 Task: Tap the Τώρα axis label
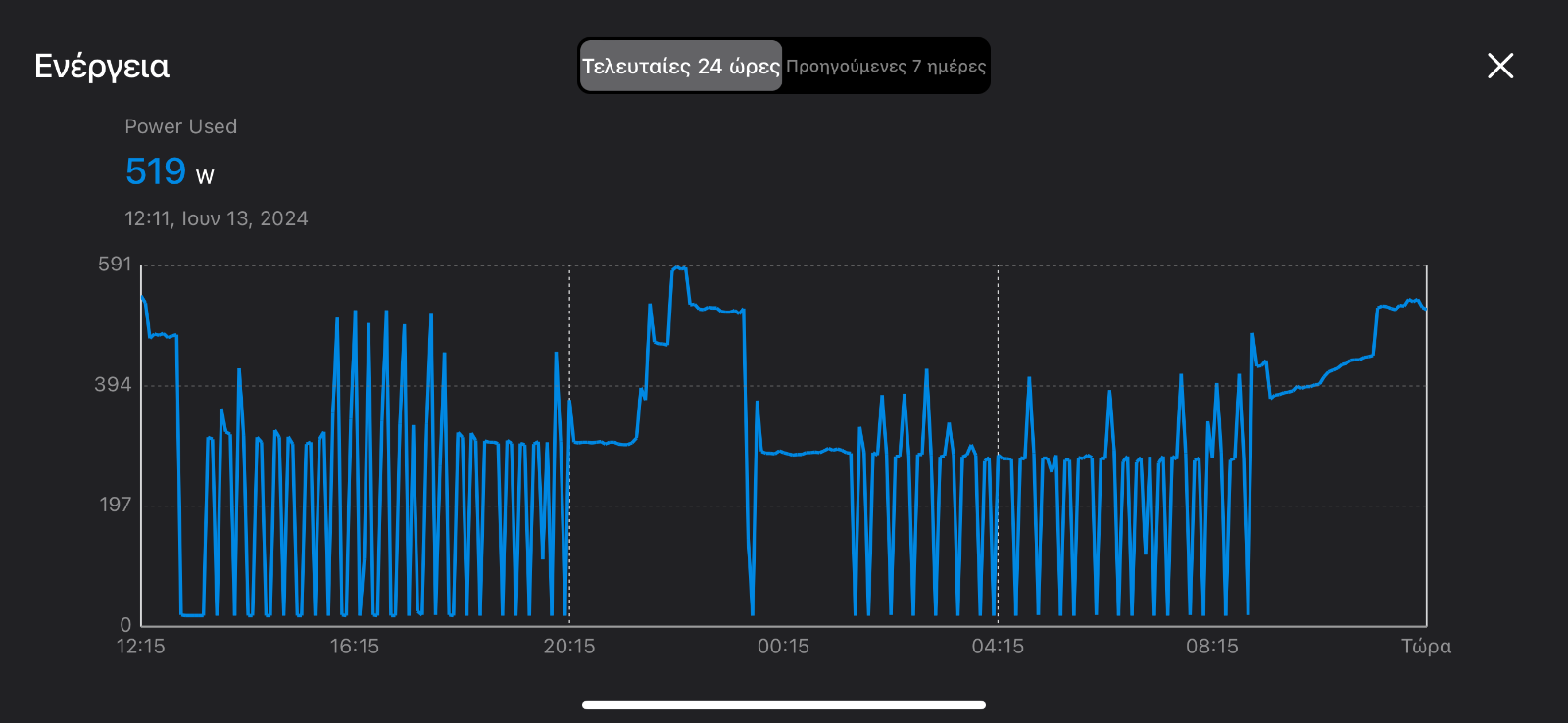1426,647
